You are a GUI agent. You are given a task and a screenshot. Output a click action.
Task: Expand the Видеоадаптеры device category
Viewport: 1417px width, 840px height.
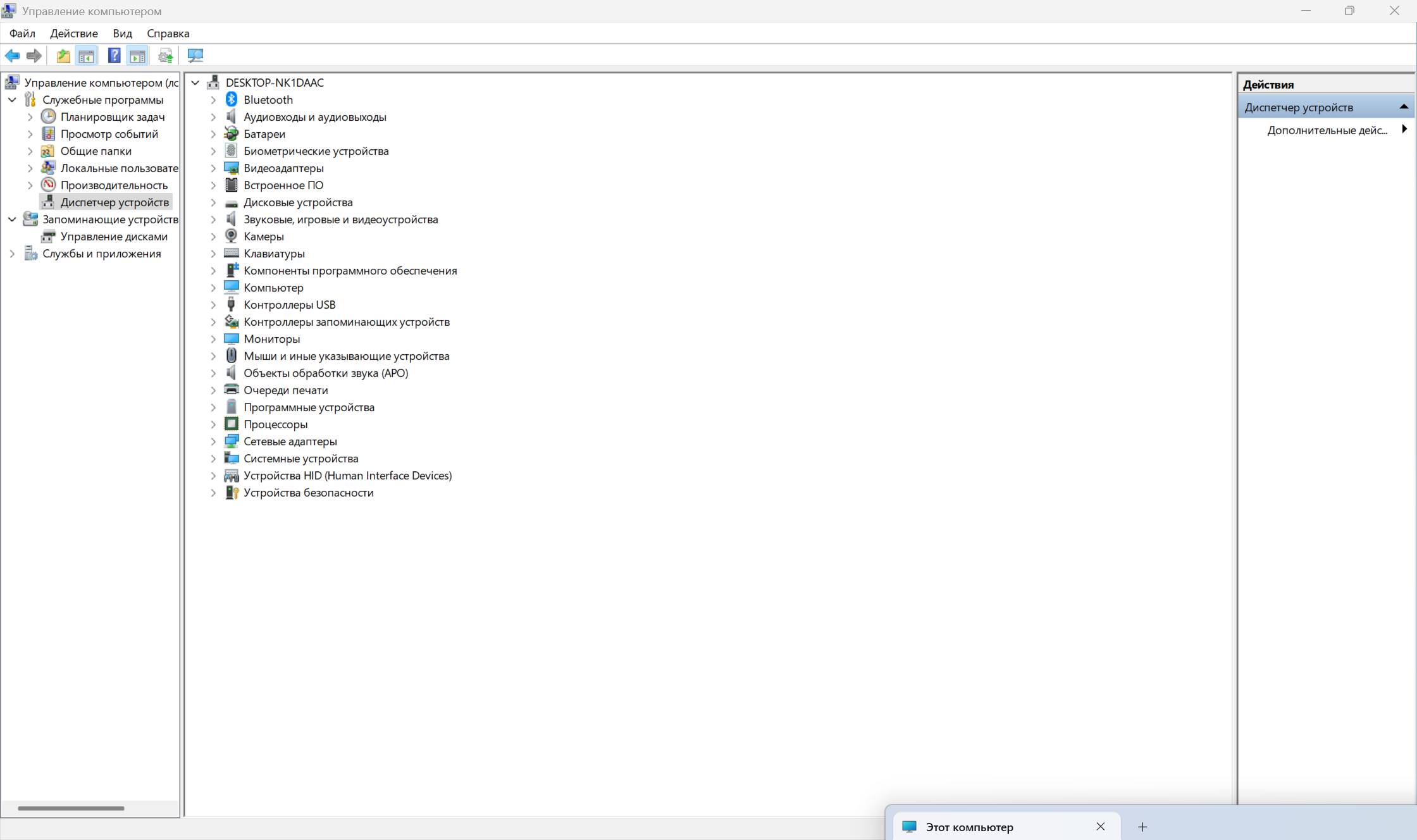(213, 168)
